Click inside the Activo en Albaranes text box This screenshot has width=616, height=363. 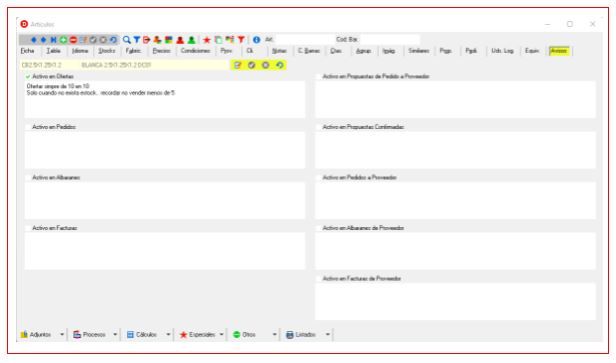(x=165, y=200)
